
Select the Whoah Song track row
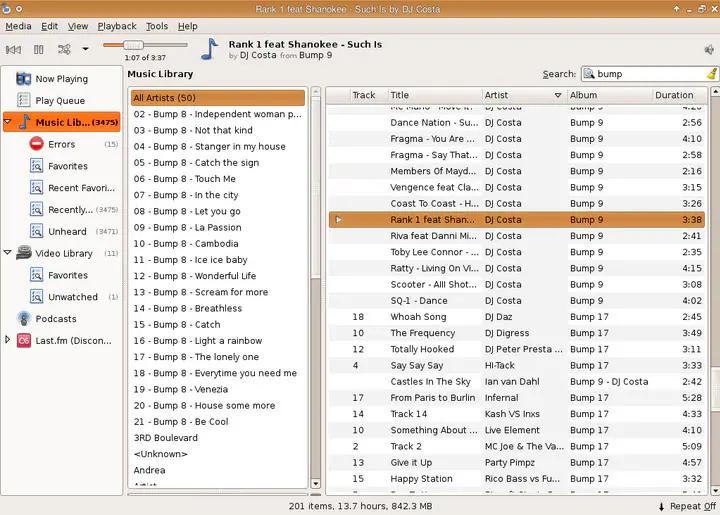[x=517, y=317]
